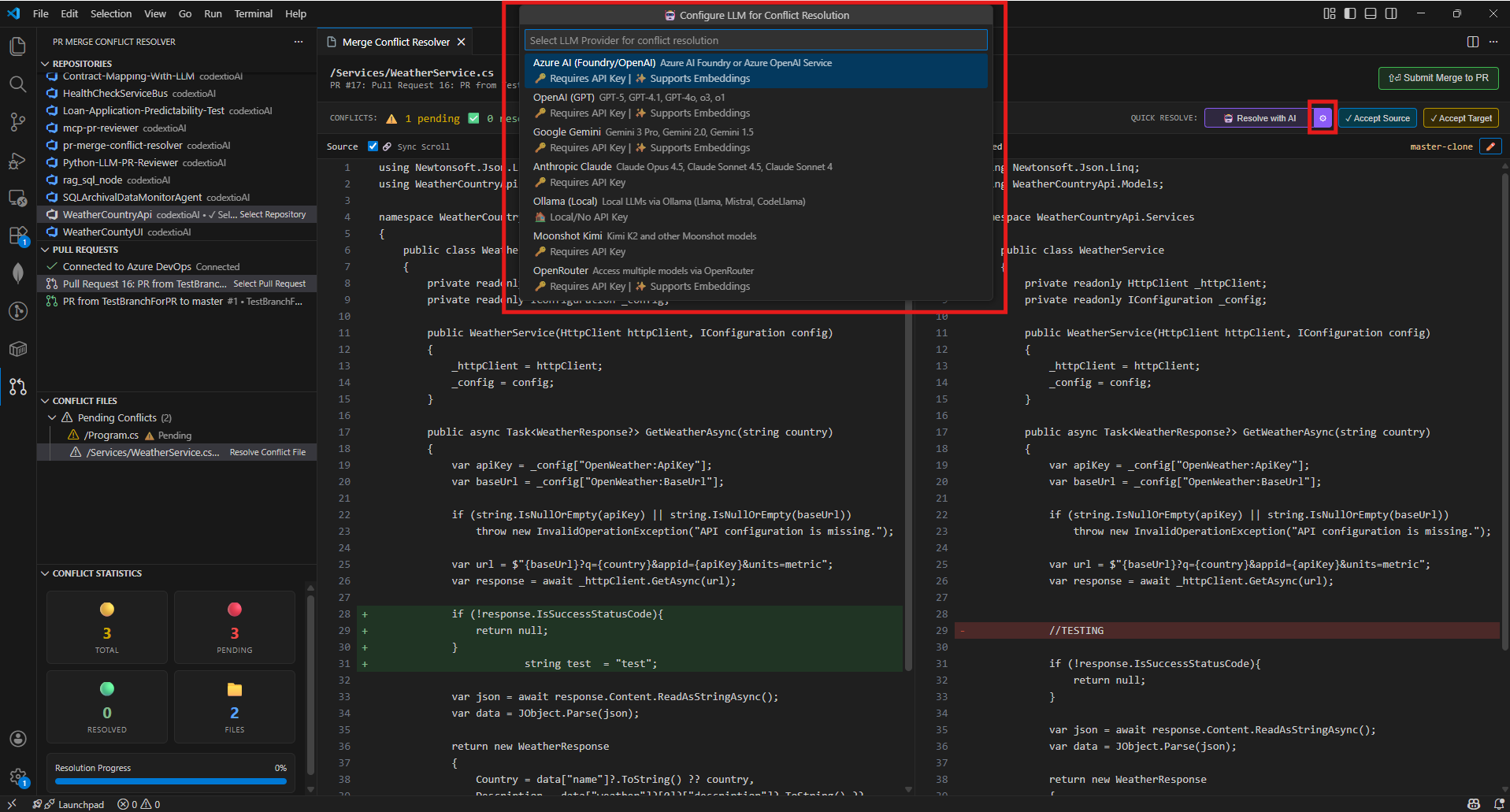Screen dimensions: 1510x812
Task: Open the File menu
Action: click(x=41, y=13)
